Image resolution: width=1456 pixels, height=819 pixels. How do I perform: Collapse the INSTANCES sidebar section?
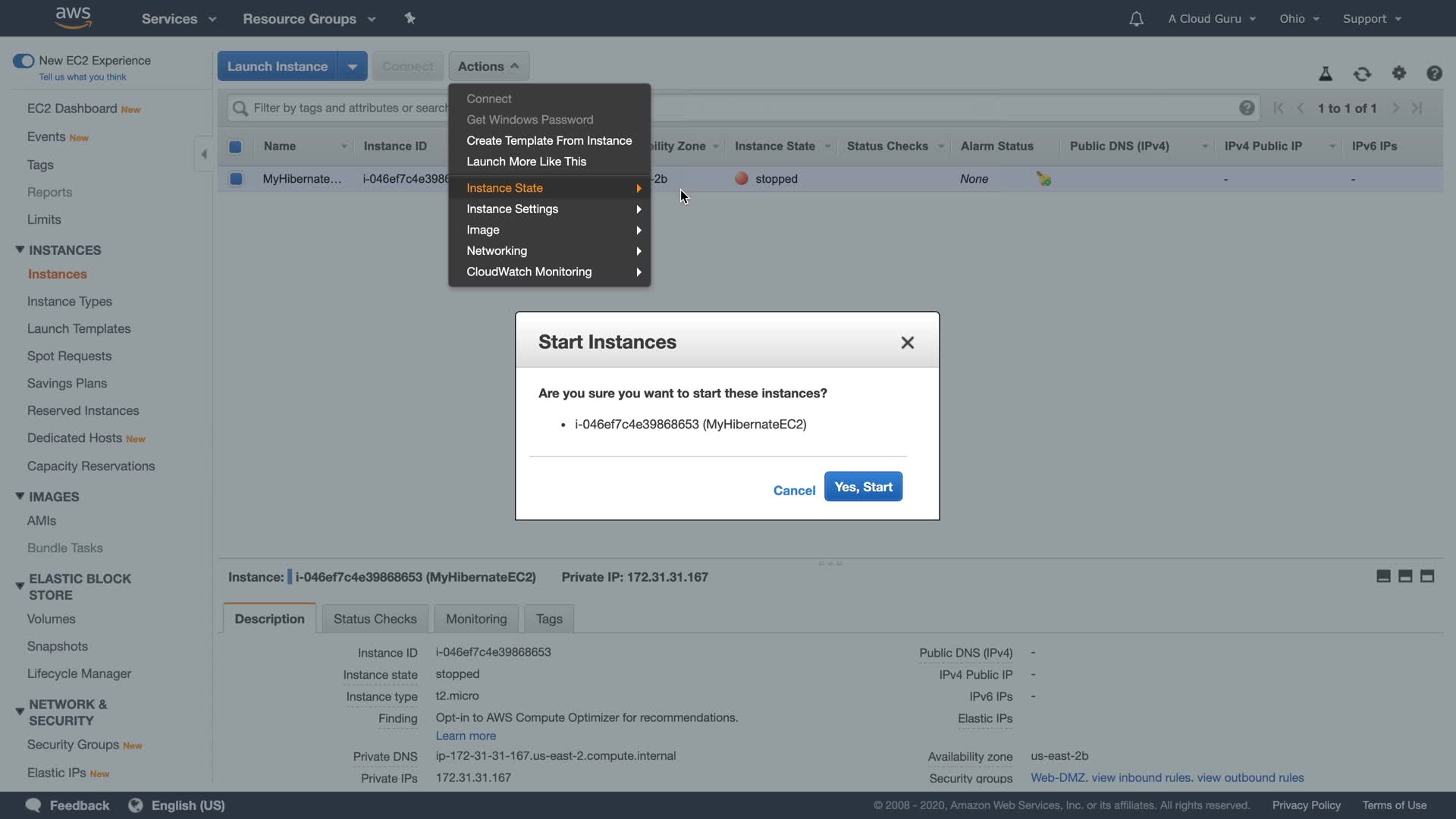(x=20, y=249)
